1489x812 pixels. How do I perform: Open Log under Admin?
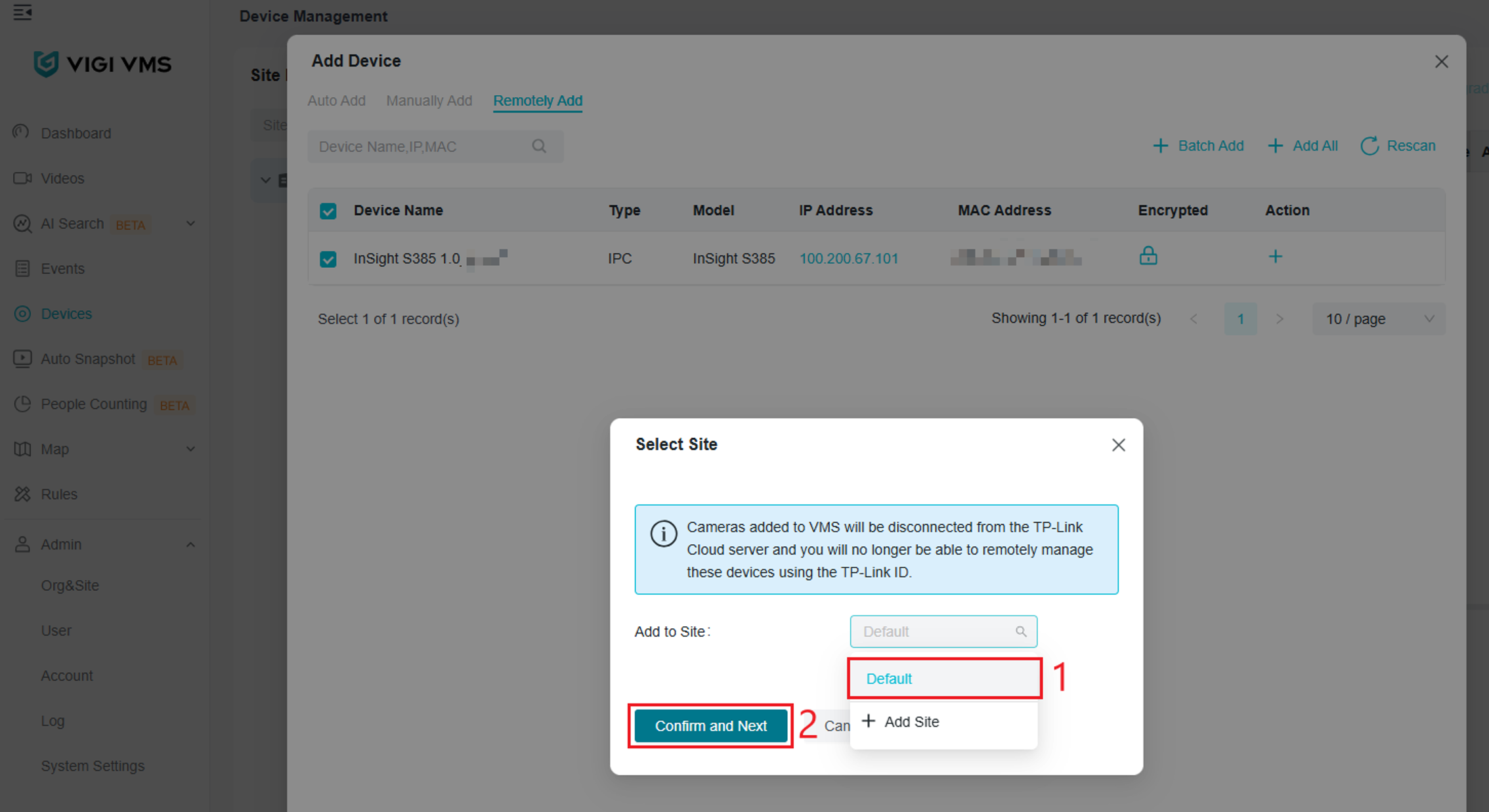[x=53, y=721]
